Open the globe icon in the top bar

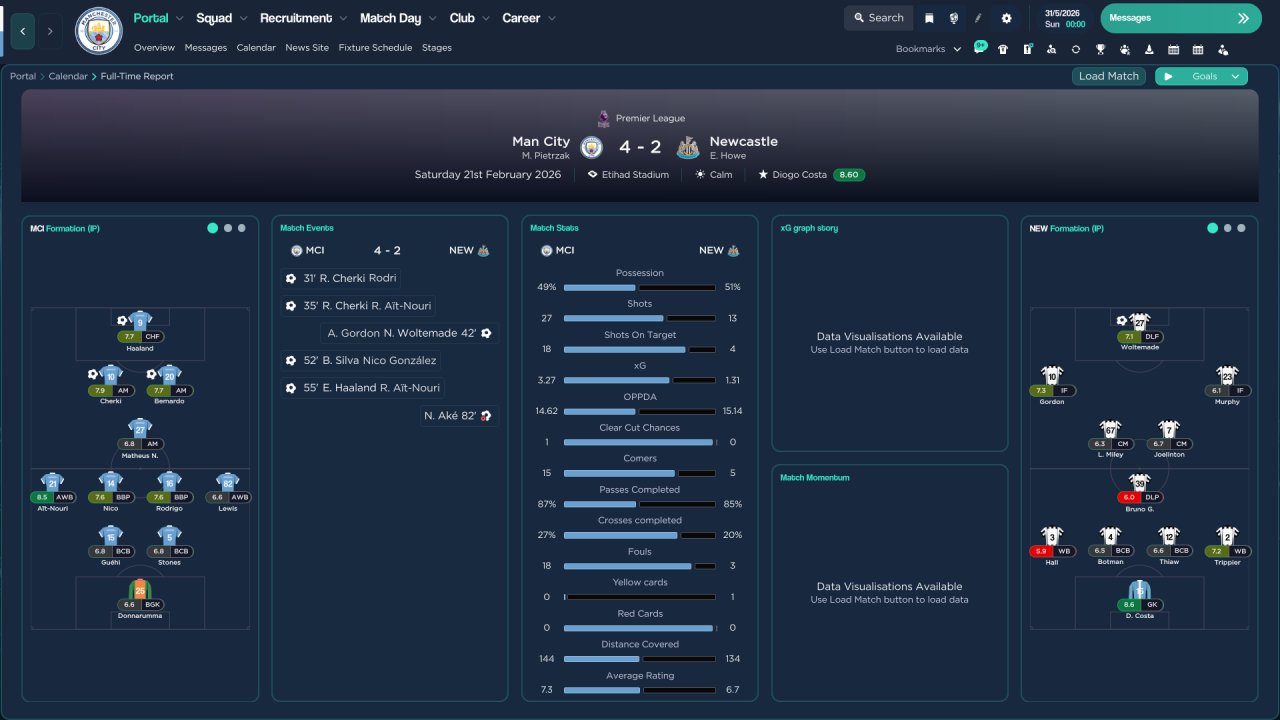954,18
